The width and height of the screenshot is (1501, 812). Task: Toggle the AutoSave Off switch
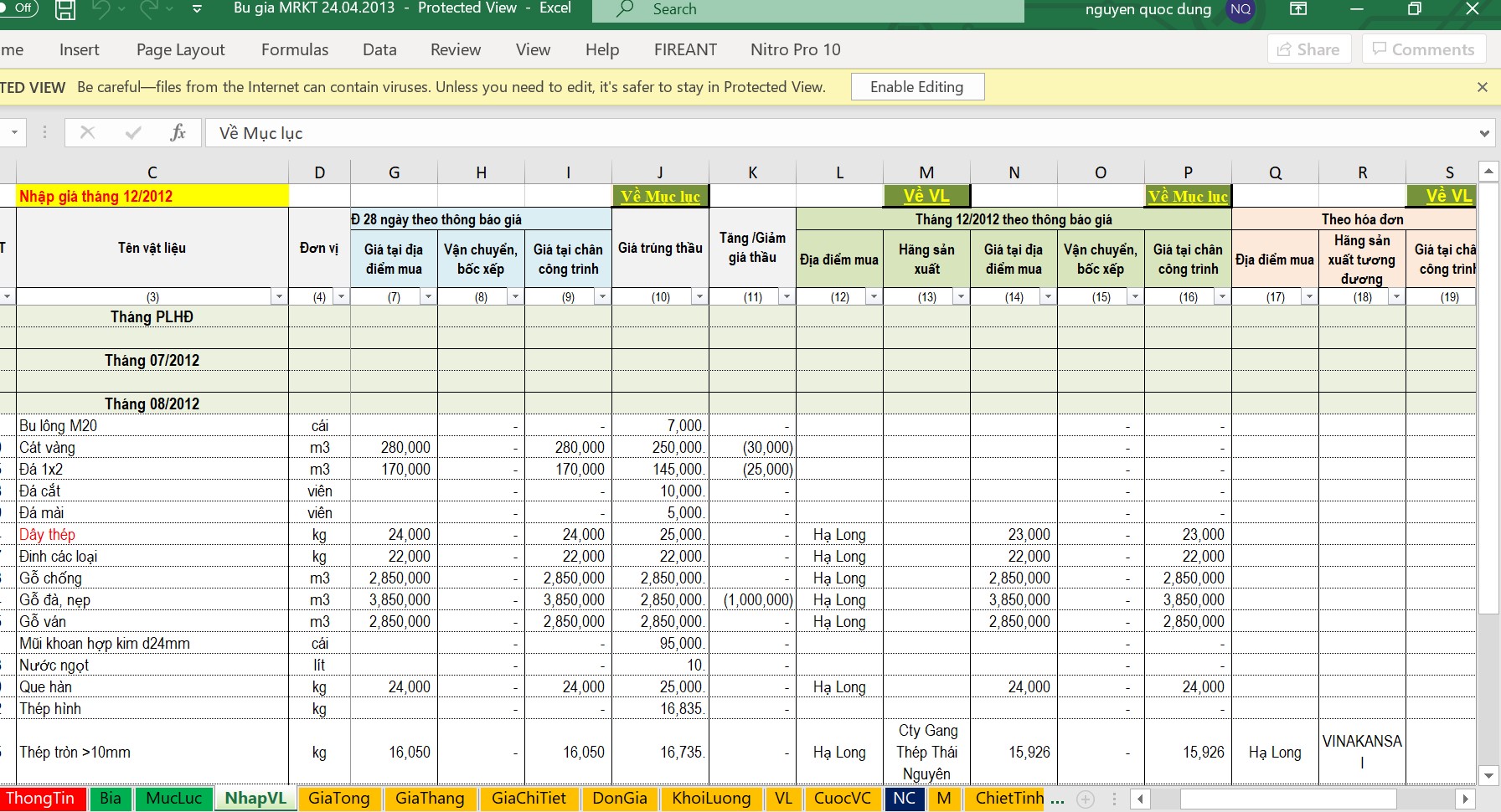pos(18,8)
